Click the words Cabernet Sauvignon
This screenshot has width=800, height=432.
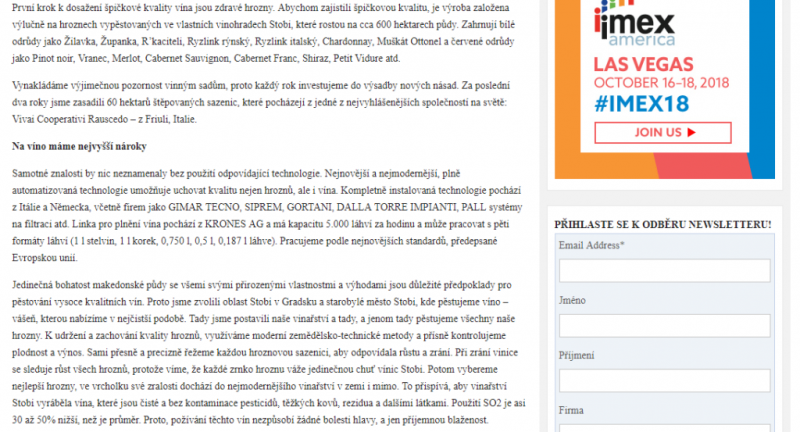[x=187, y=58]
